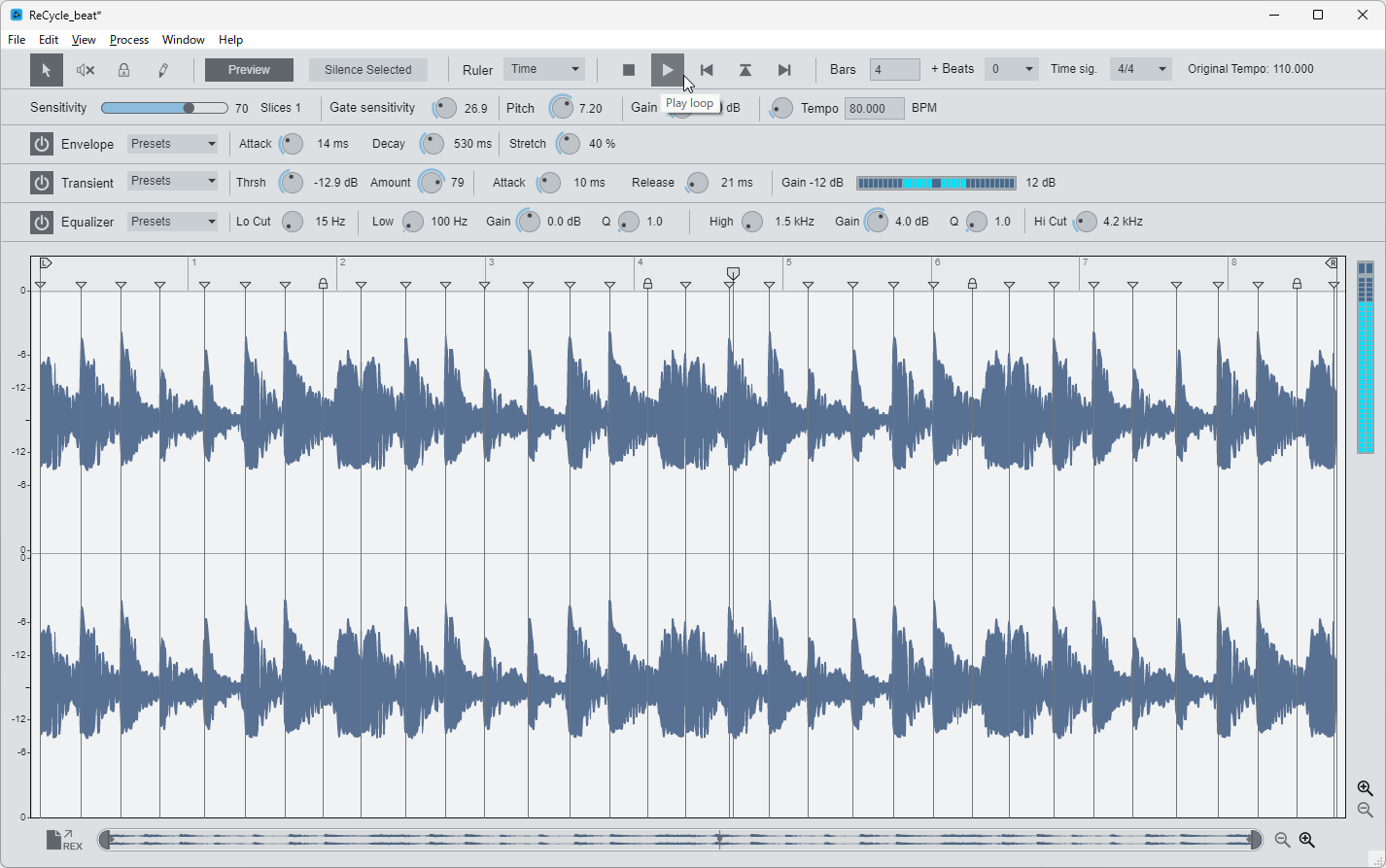Viewport: 1386px width, 868px height.
Task: Click the Equalizer Hi Cut knob
Action: point(1086,222)
